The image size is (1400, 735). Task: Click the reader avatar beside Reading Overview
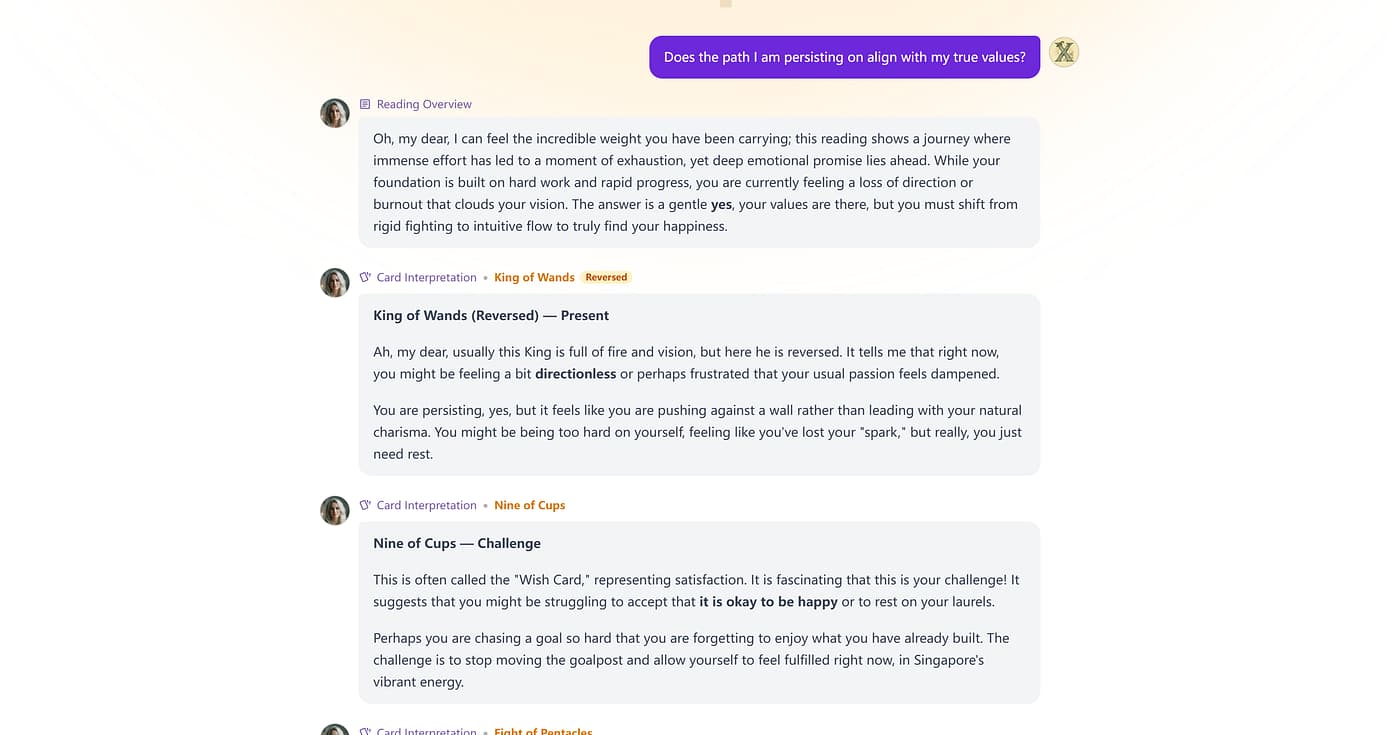(x=335, y=113)
